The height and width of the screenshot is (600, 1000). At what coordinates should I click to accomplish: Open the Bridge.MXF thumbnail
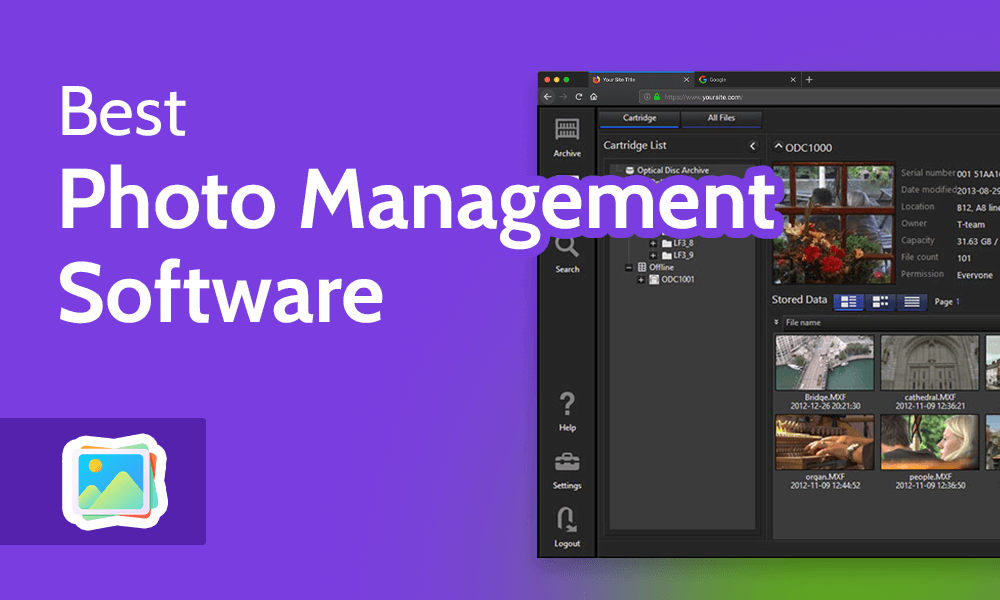tap(823, 360)
